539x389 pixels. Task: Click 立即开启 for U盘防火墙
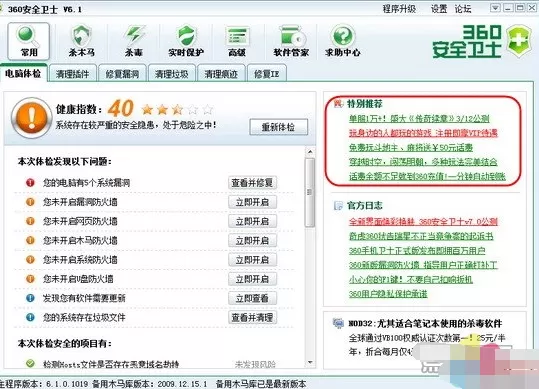[x=252, y=279]
